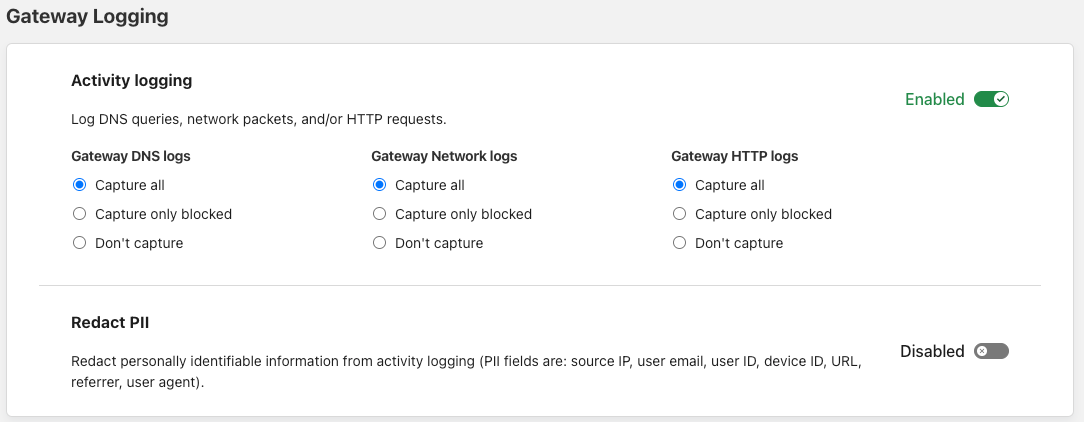The height and width of the screenshot is (422, 1084).
Task: Enable the Redact PII switch
Action: (991, 351)
